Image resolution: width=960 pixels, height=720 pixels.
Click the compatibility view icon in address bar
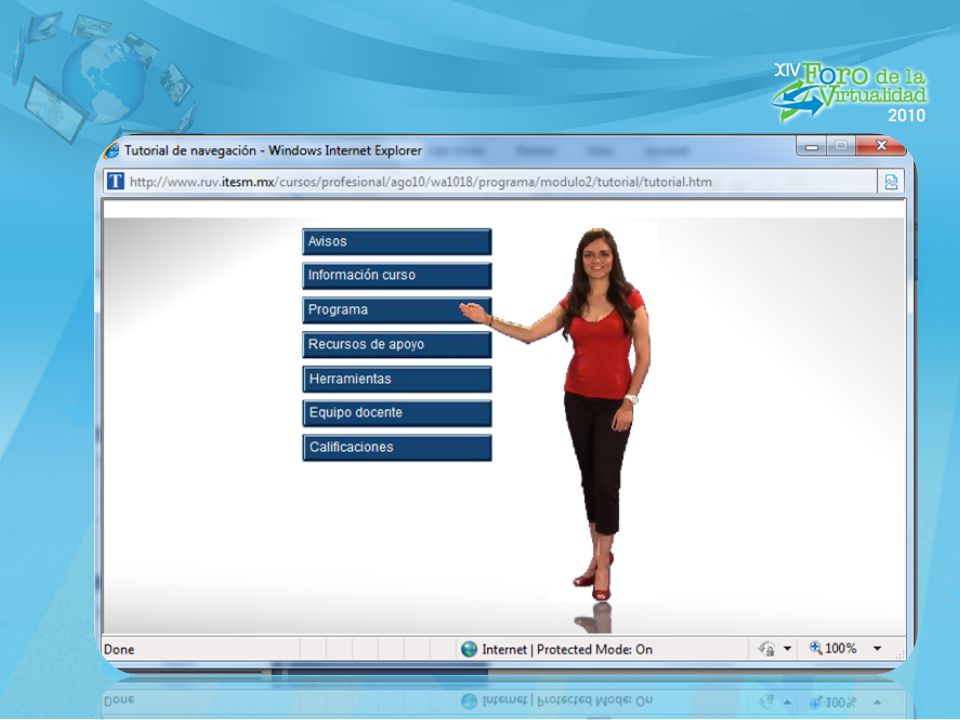pyautogui.click(x=891, y=182)
